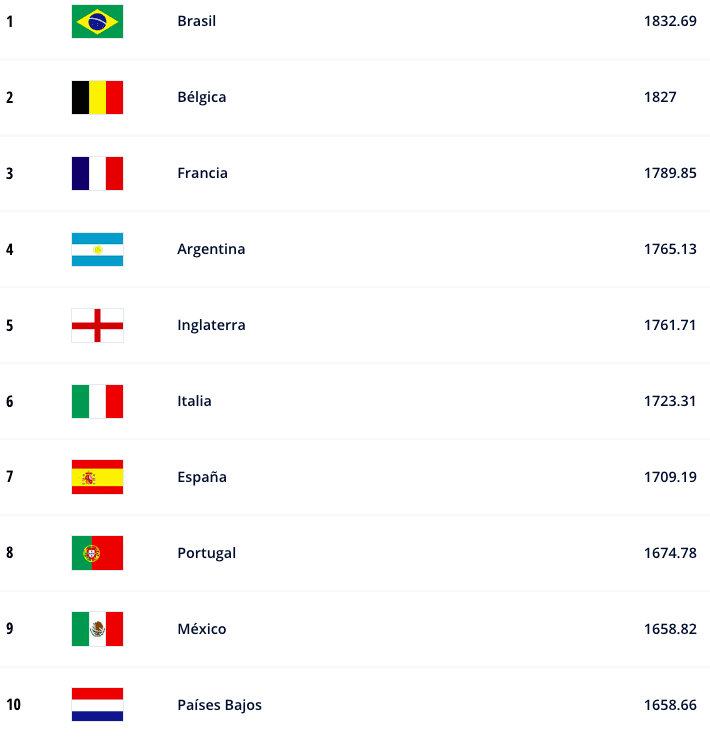The image size is (710, 740).
Task: Click the Argentina flag icon
Action: [x=97, y=249]
